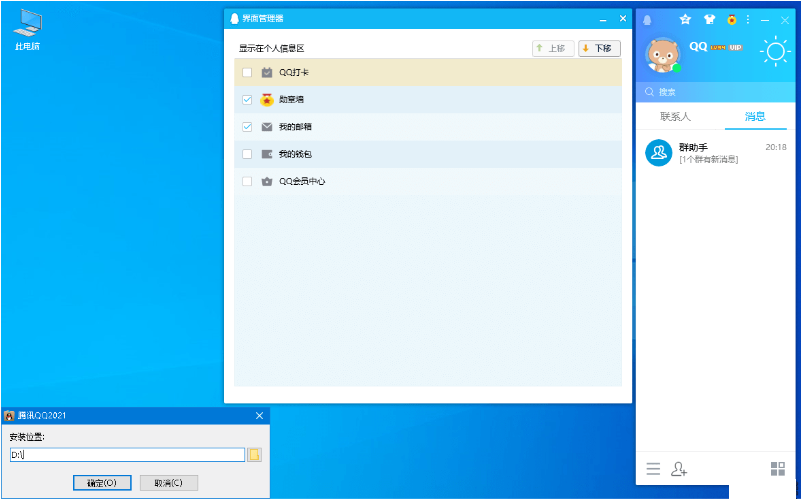Viewport: 801px width, 499px height.
Task: Minimize the QQ main panel
Action: pos(765,20)
